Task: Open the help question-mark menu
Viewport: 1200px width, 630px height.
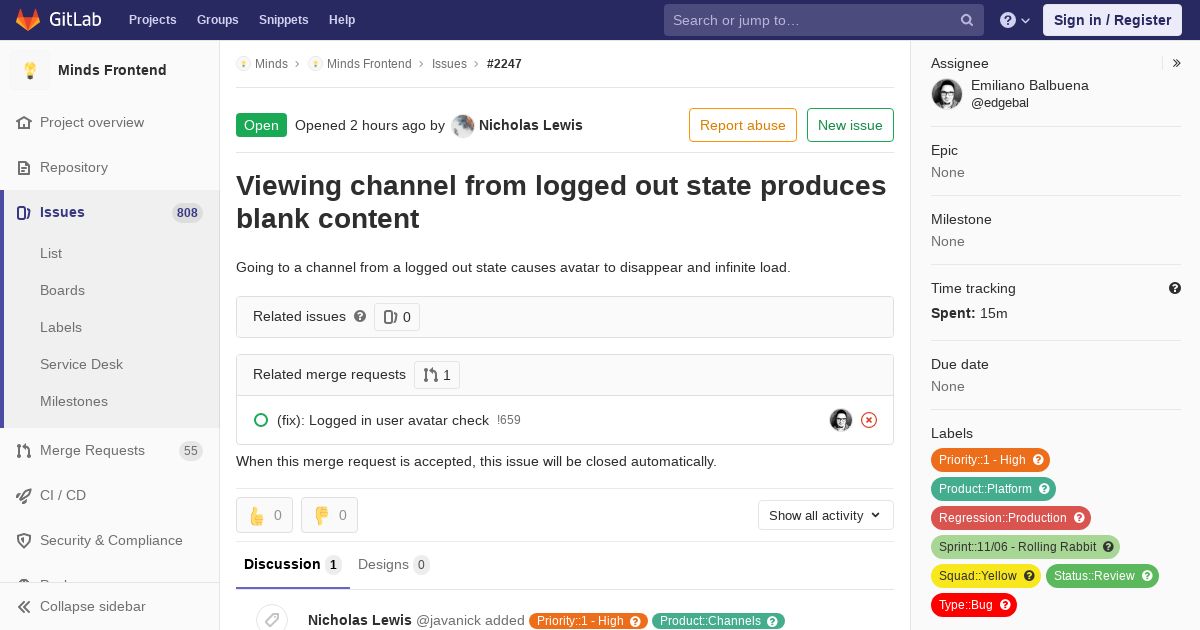Action: 1015,20
